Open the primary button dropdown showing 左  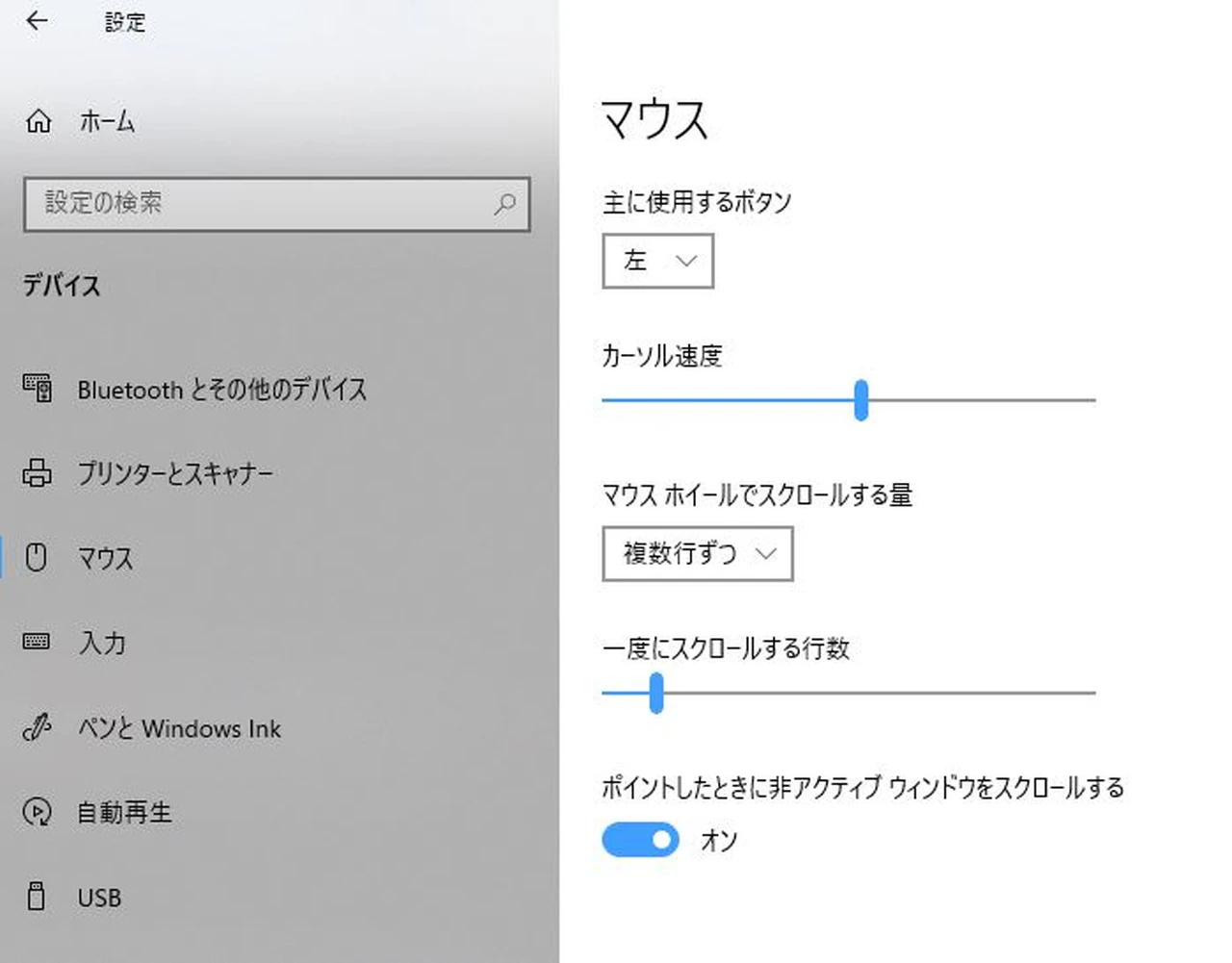tap(657, 261)
